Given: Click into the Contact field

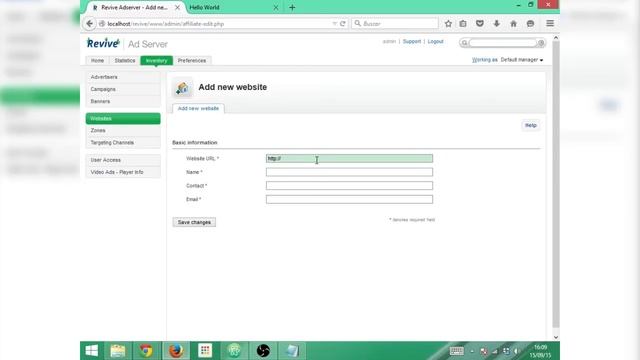Looking at the screenshot, I should tap(349, 186).
